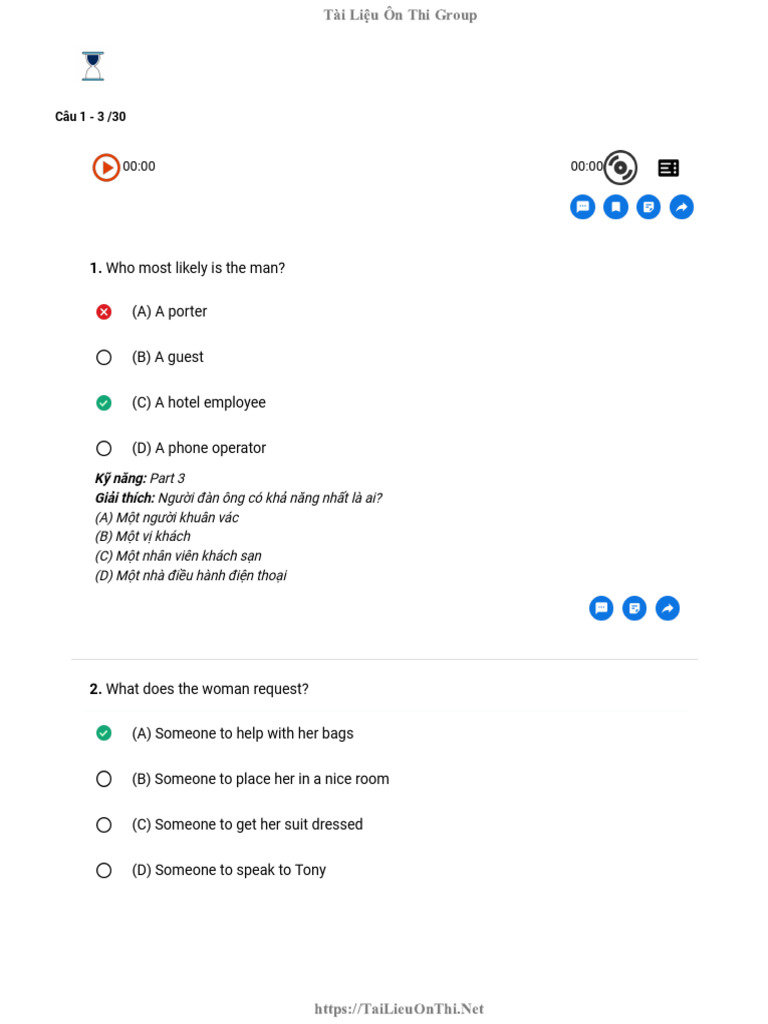Select answer (D) A phone operator
The image size is (768, 1024).
coord(104,448)
